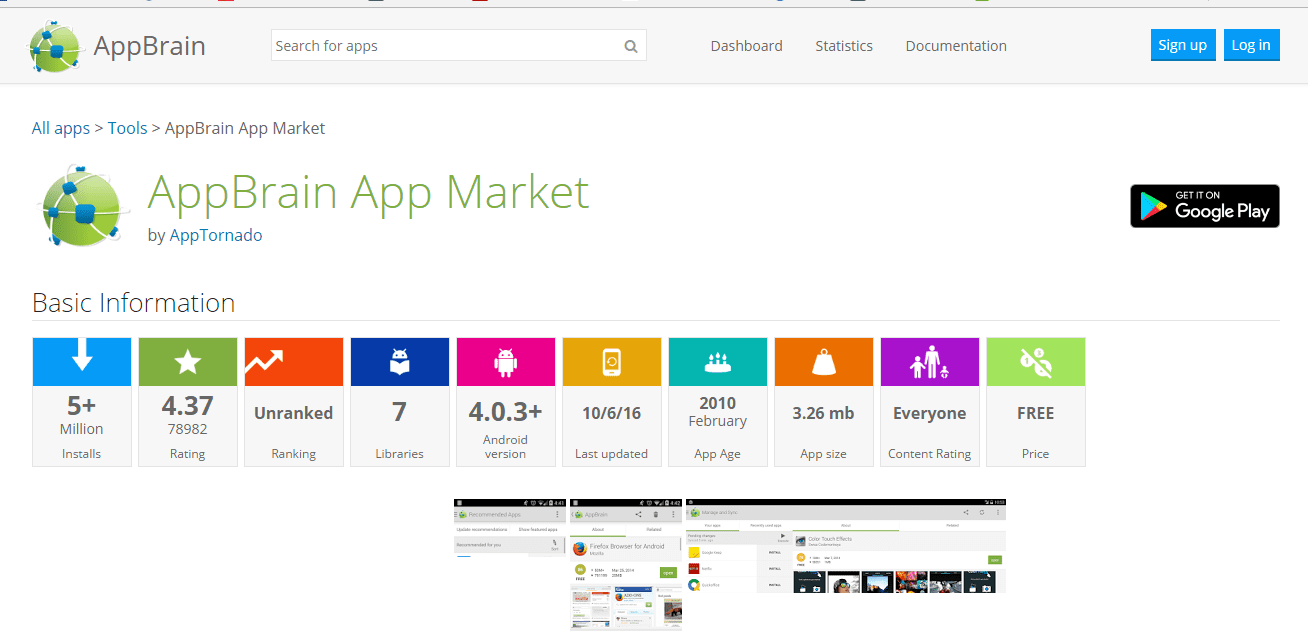Viewport: 1308px width, 631px height.
Task: Click the 4.37 rating value
Action: point(188,405)
